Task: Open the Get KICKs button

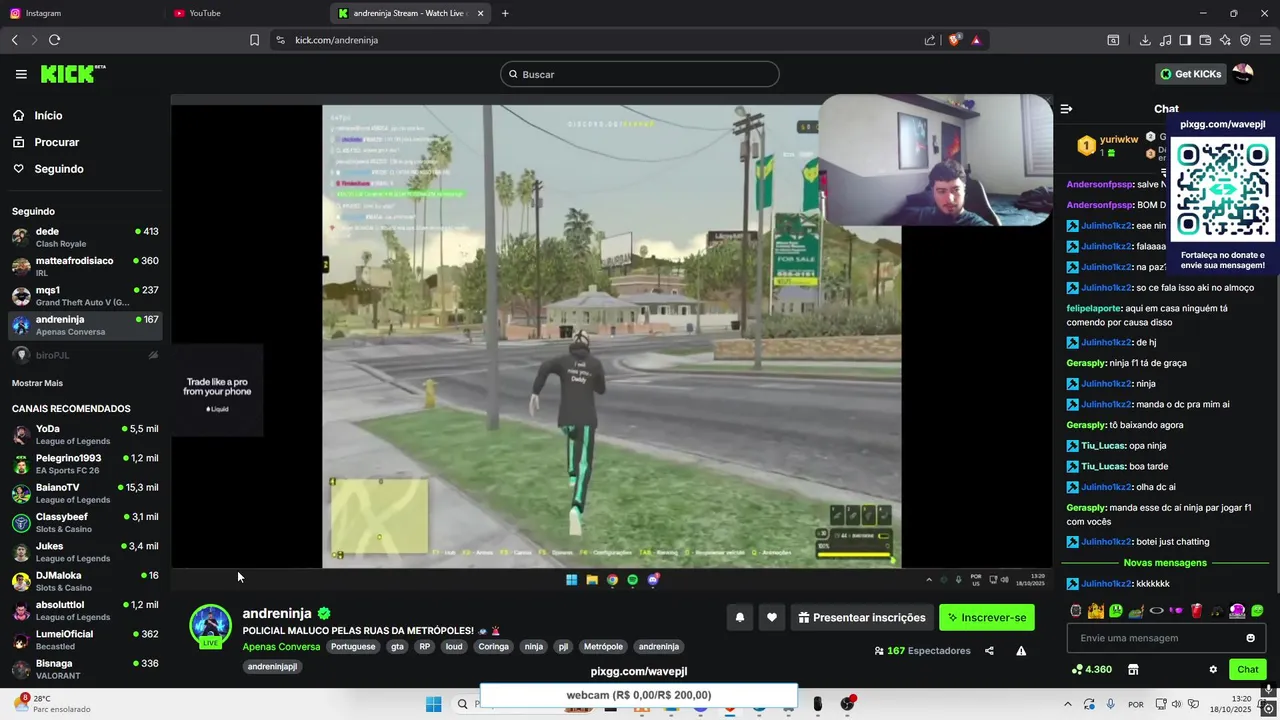Action: pyautogui.click(x=1190, y=74)
